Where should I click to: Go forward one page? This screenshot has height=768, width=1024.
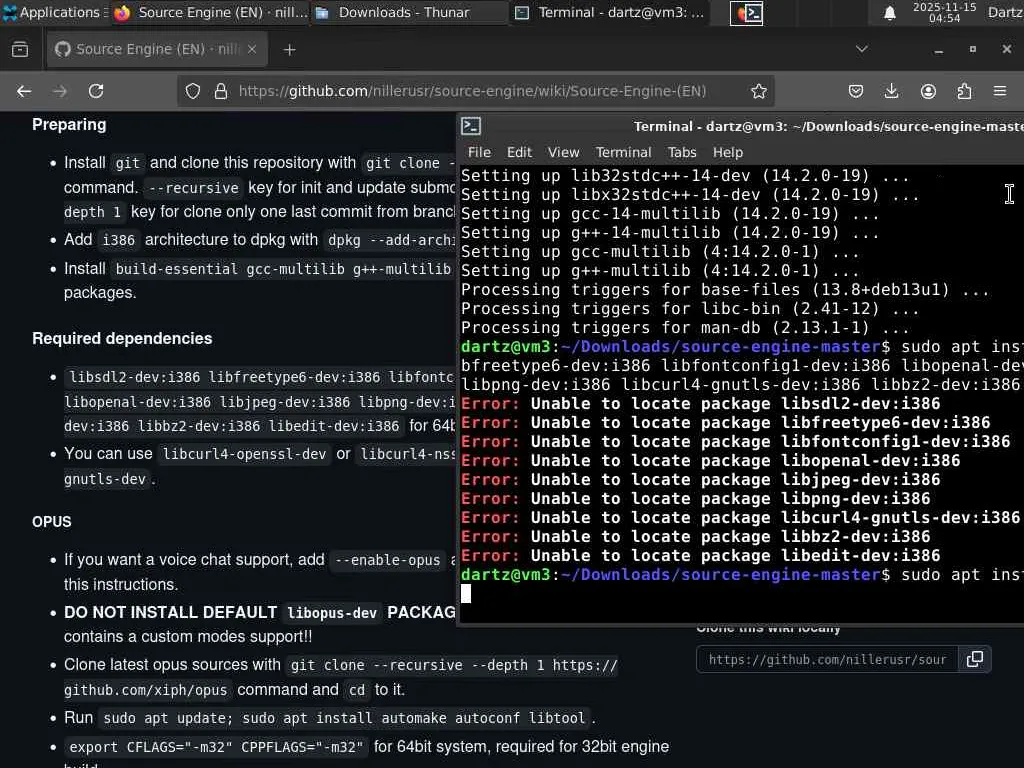click(60, 91)
